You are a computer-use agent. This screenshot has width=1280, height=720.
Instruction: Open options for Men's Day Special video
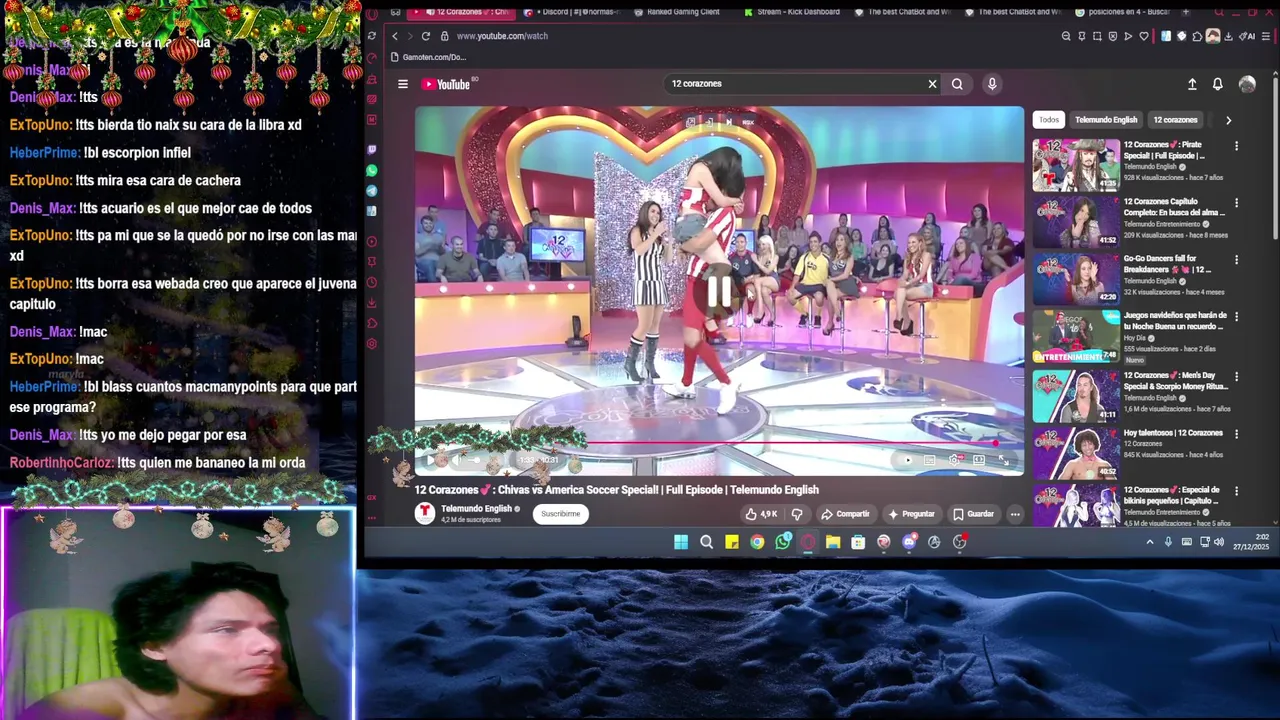(x=1236, y=377)
